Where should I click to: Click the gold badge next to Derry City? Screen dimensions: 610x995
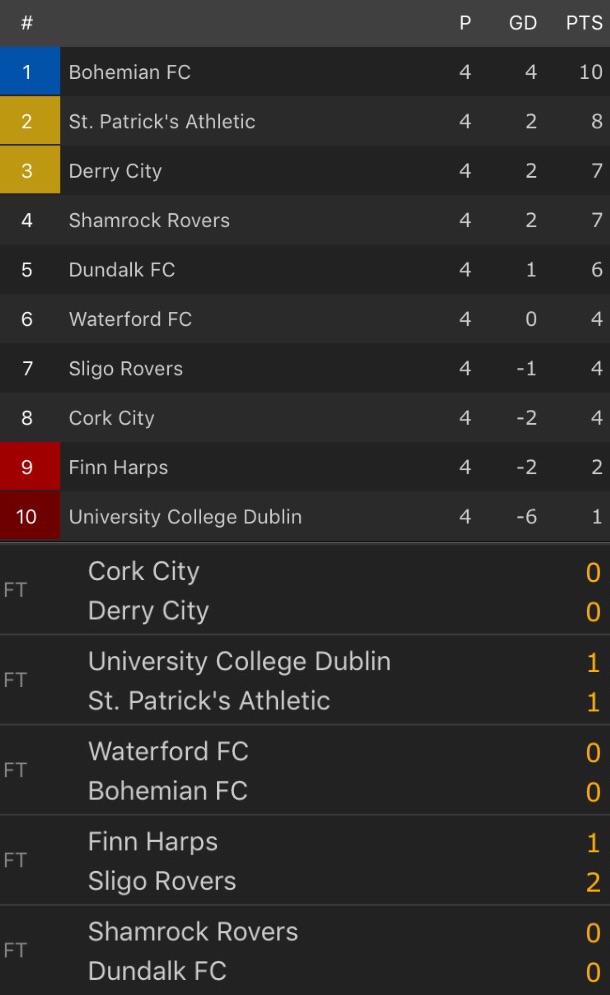30,170
